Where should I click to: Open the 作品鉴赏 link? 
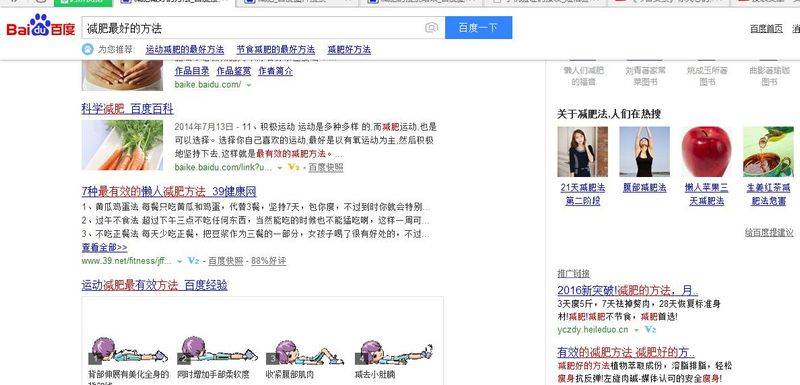pyautogui.click(x=234, y=71)
